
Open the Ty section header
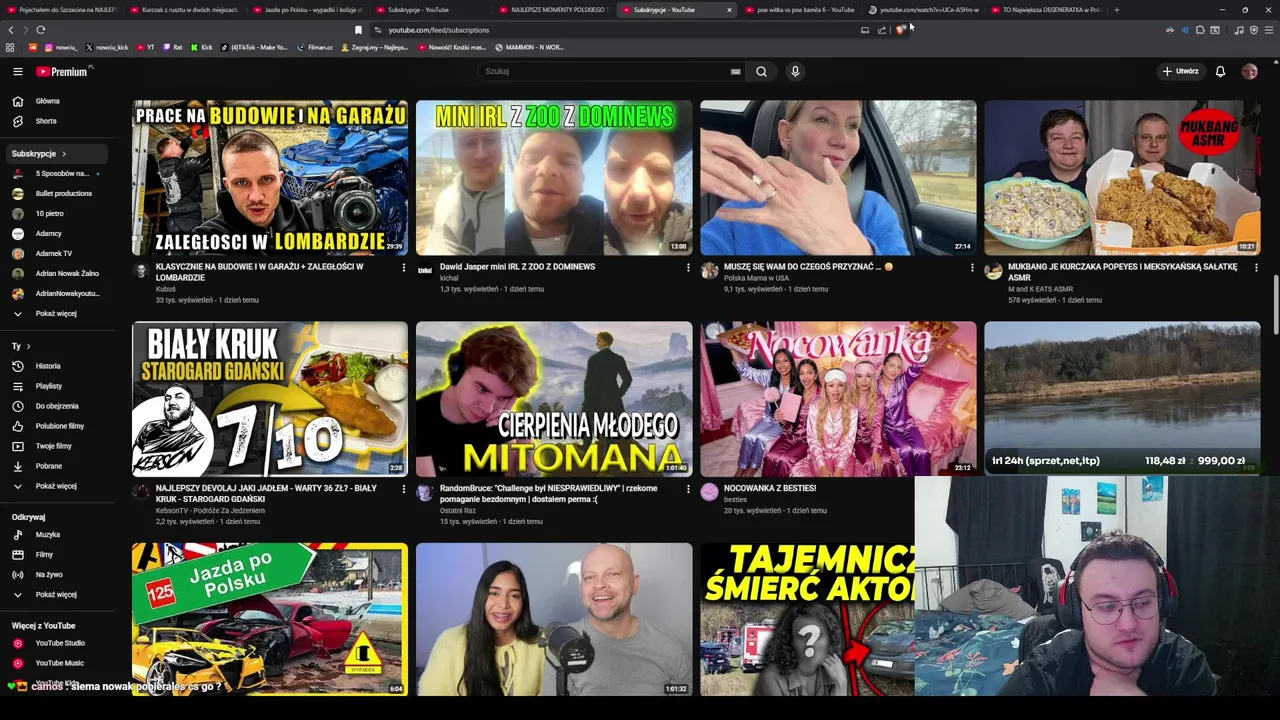coord(20,346)
